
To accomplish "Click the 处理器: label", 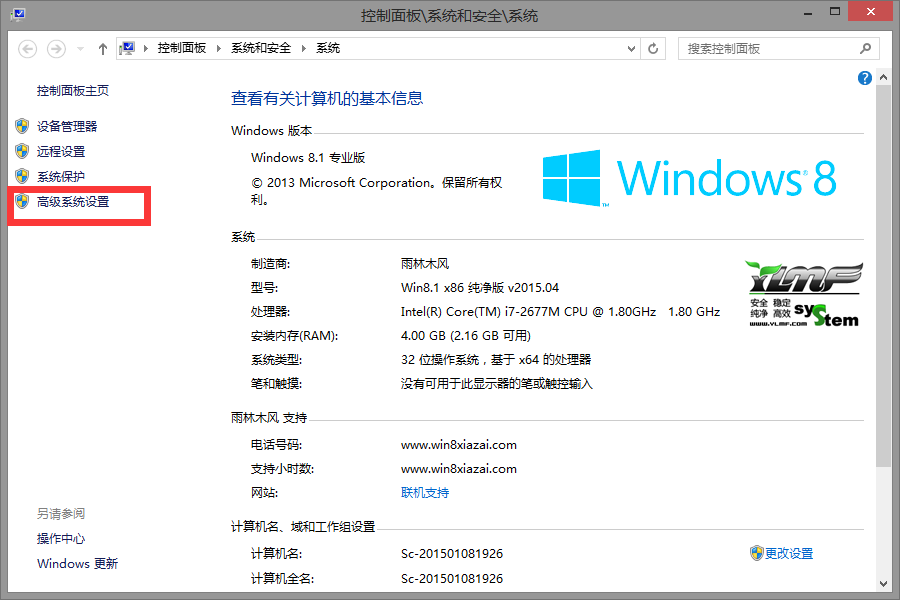I will [270, 312].
